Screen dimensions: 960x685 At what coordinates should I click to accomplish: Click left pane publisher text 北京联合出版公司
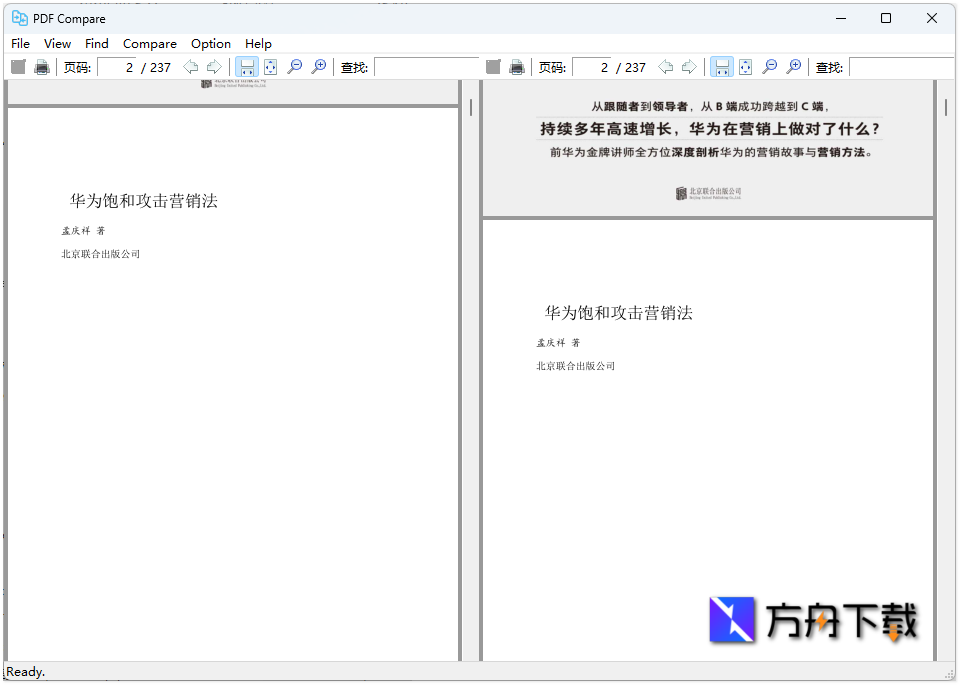(100, 254)
